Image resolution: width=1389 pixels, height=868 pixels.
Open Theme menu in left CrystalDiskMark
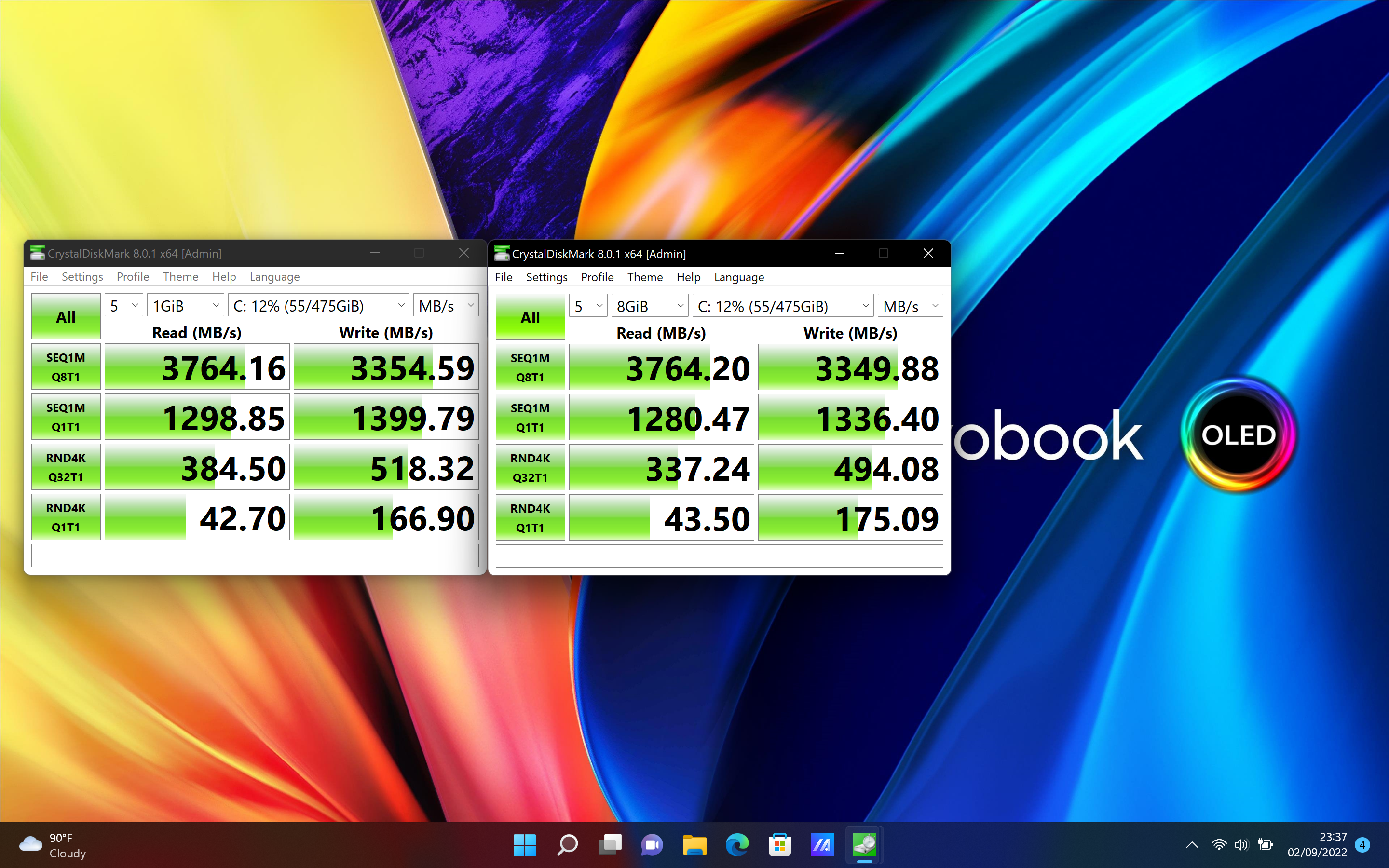pyautogui.click(x=180, y=277)
